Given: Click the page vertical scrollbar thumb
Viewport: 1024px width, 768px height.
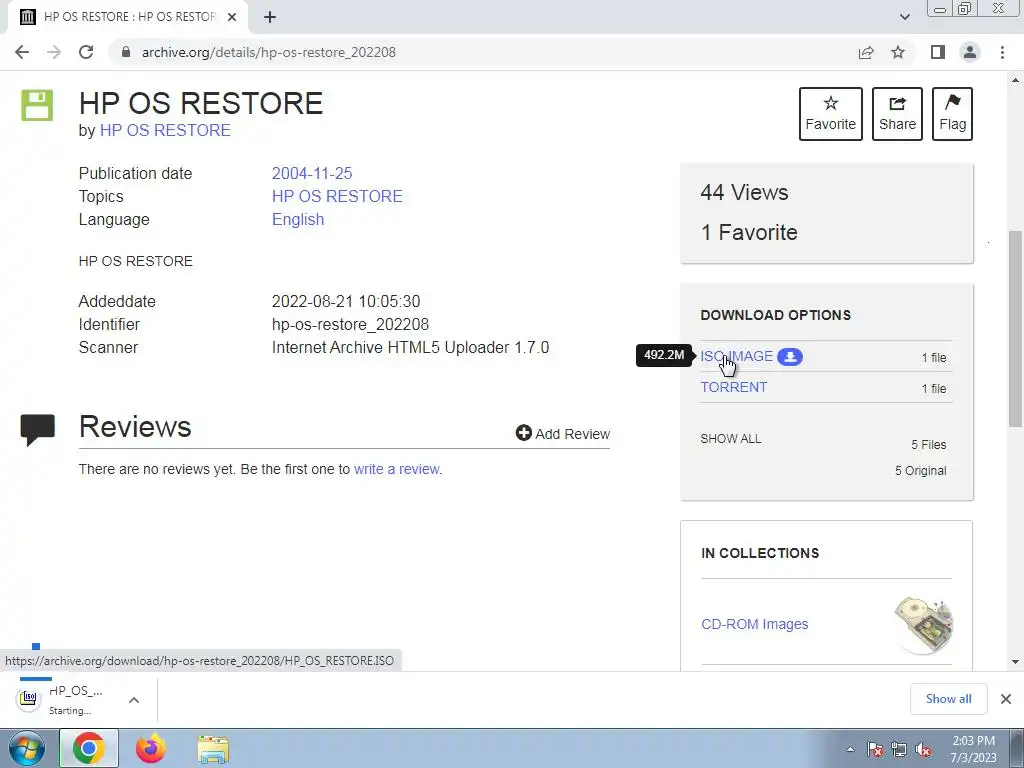Looking at the screenshot, I should pyautogui.click(x=1015, y=328).
